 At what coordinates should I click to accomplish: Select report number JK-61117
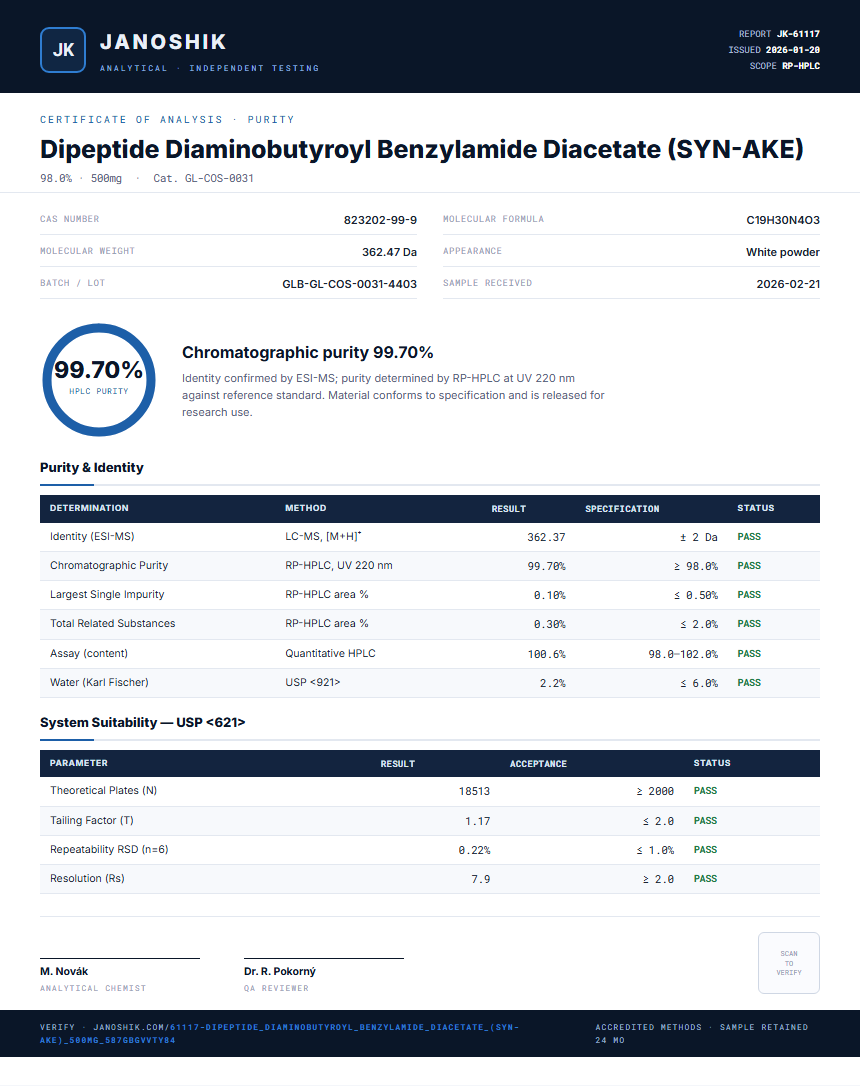pyautogui.click(x=798, y=34)
